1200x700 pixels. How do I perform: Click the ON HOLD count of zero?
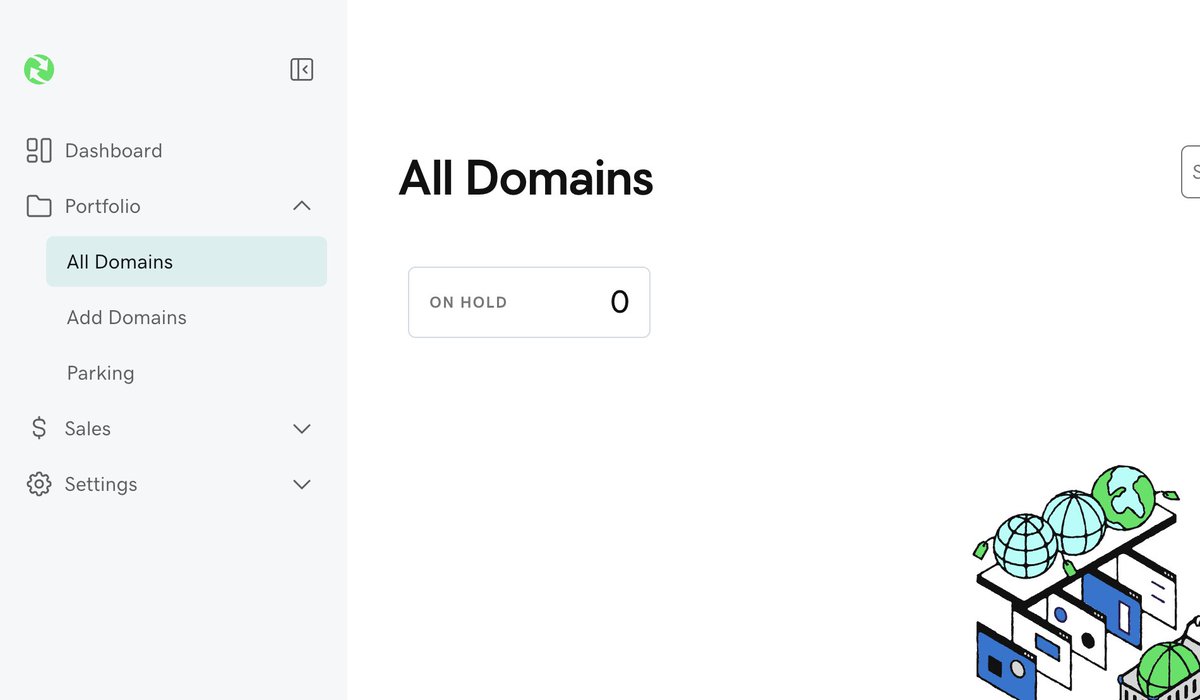pos(620,302)
